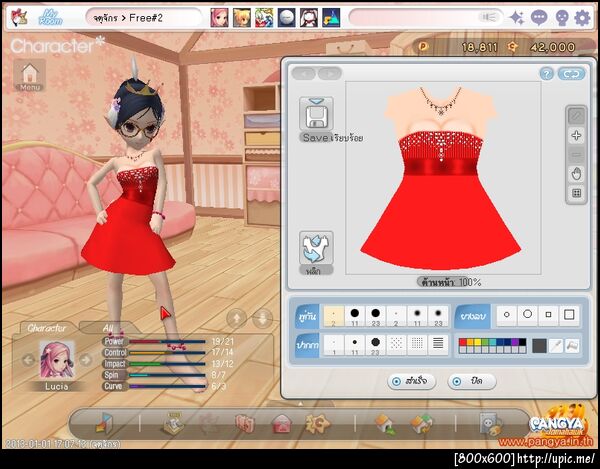Select the large square eraser
This screenshot has height=469, width=600.
click(x=569, y=315)
